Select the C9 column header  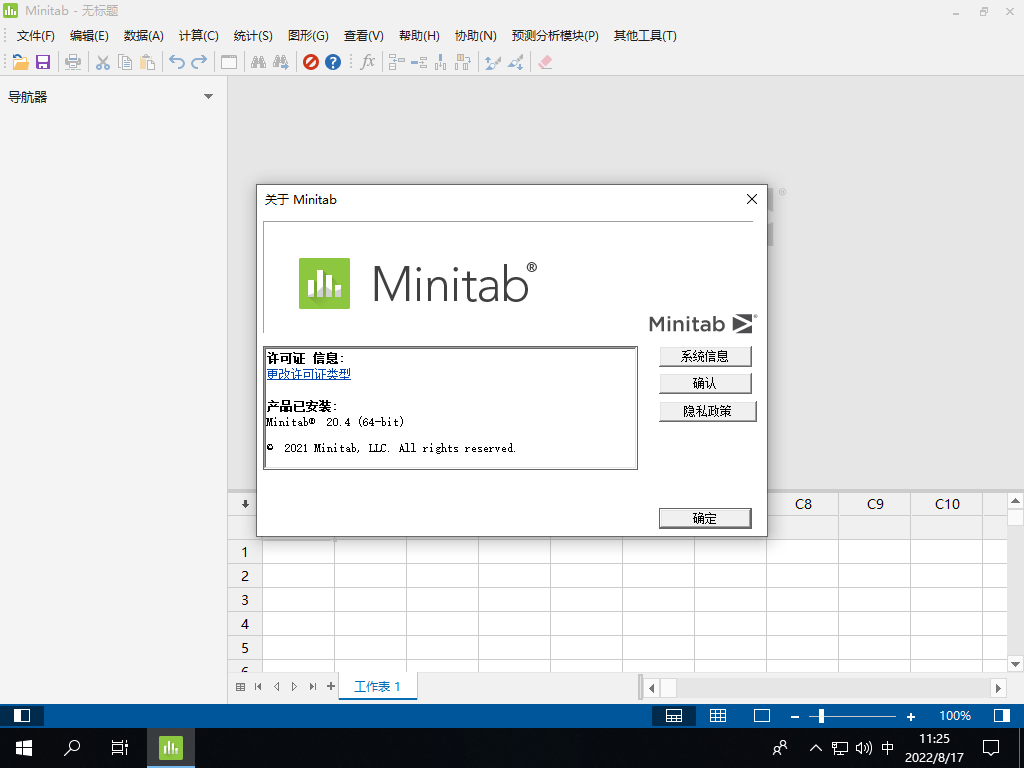coord(875,504)
